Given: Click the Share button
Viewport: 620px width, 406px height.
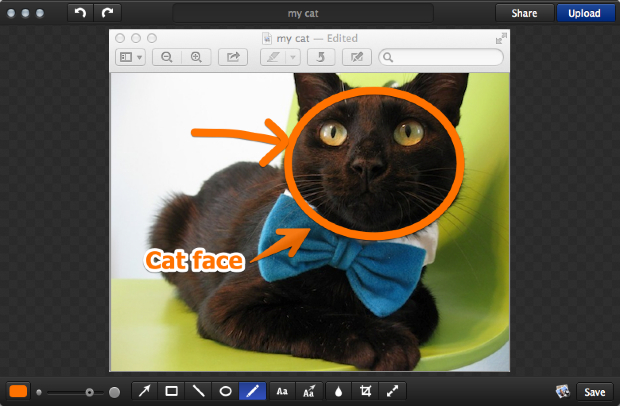Looking at the screenshot, I should (x=524, y=13).
